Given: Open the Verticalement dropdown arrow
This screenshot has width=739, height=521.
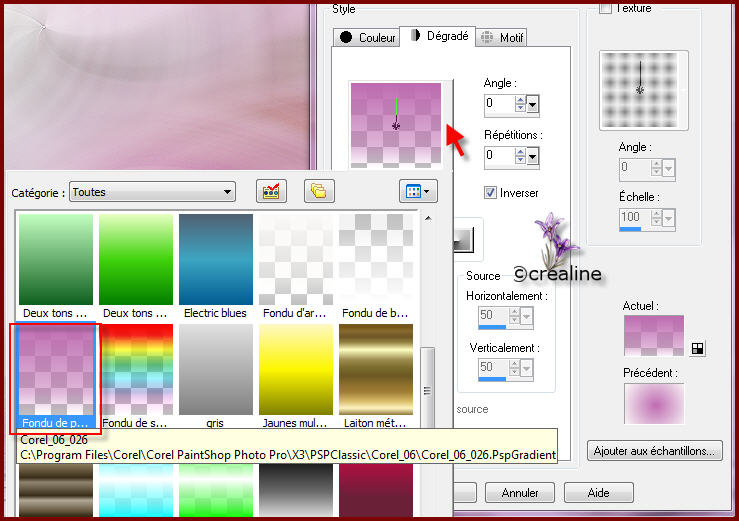Looking at the screenshot, I should pos(526,368).
